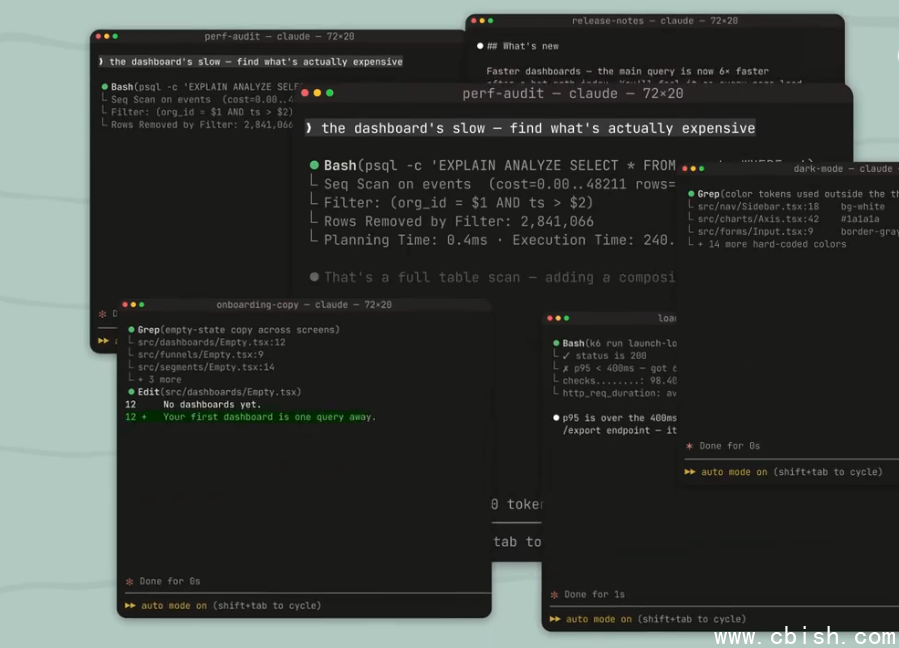Click the asterisk icon in dark-mode window status
Image resolution: width=899 pixels, height=648 pixels.
click(x=689, y=446)
